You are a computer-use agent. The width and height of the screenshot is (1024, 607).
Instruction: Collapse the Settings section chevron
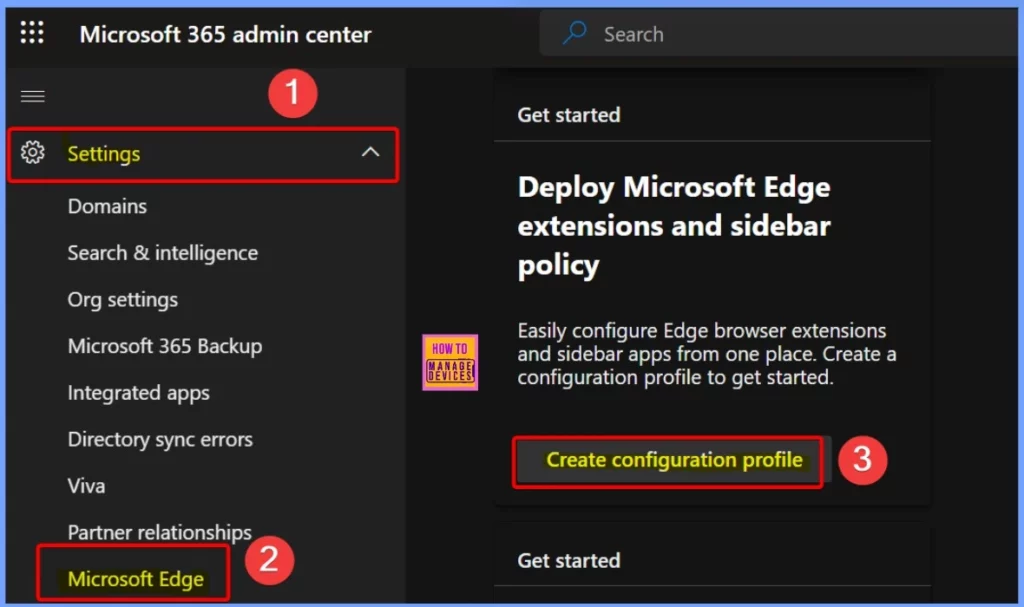[370, 152]
